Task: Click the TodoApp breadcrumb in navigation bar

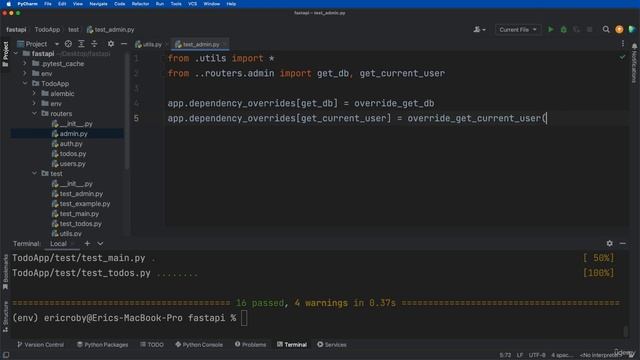Action: point(47,29)
